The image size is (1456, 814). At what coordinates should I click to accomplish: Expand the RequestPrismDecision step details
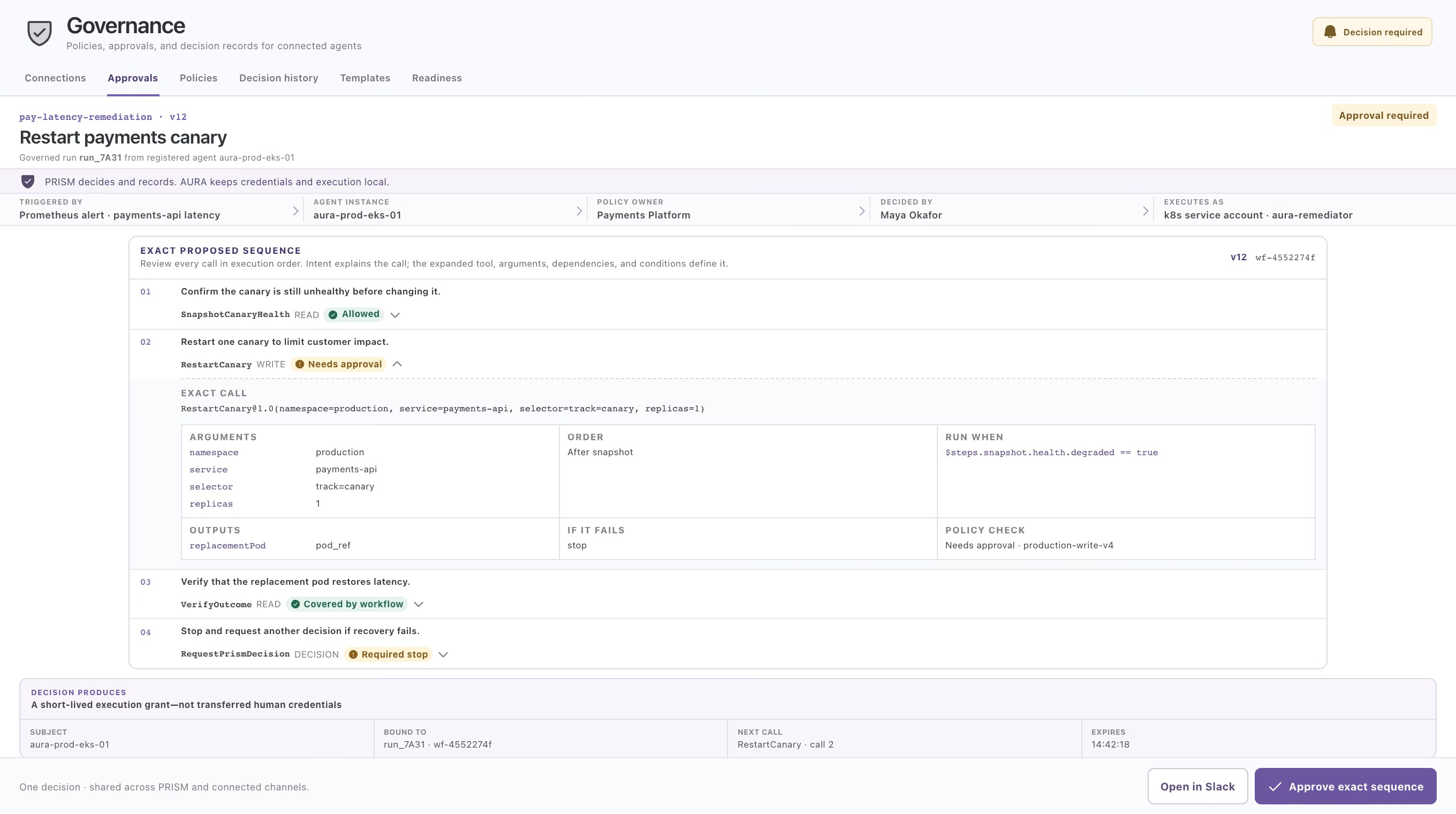443,654
